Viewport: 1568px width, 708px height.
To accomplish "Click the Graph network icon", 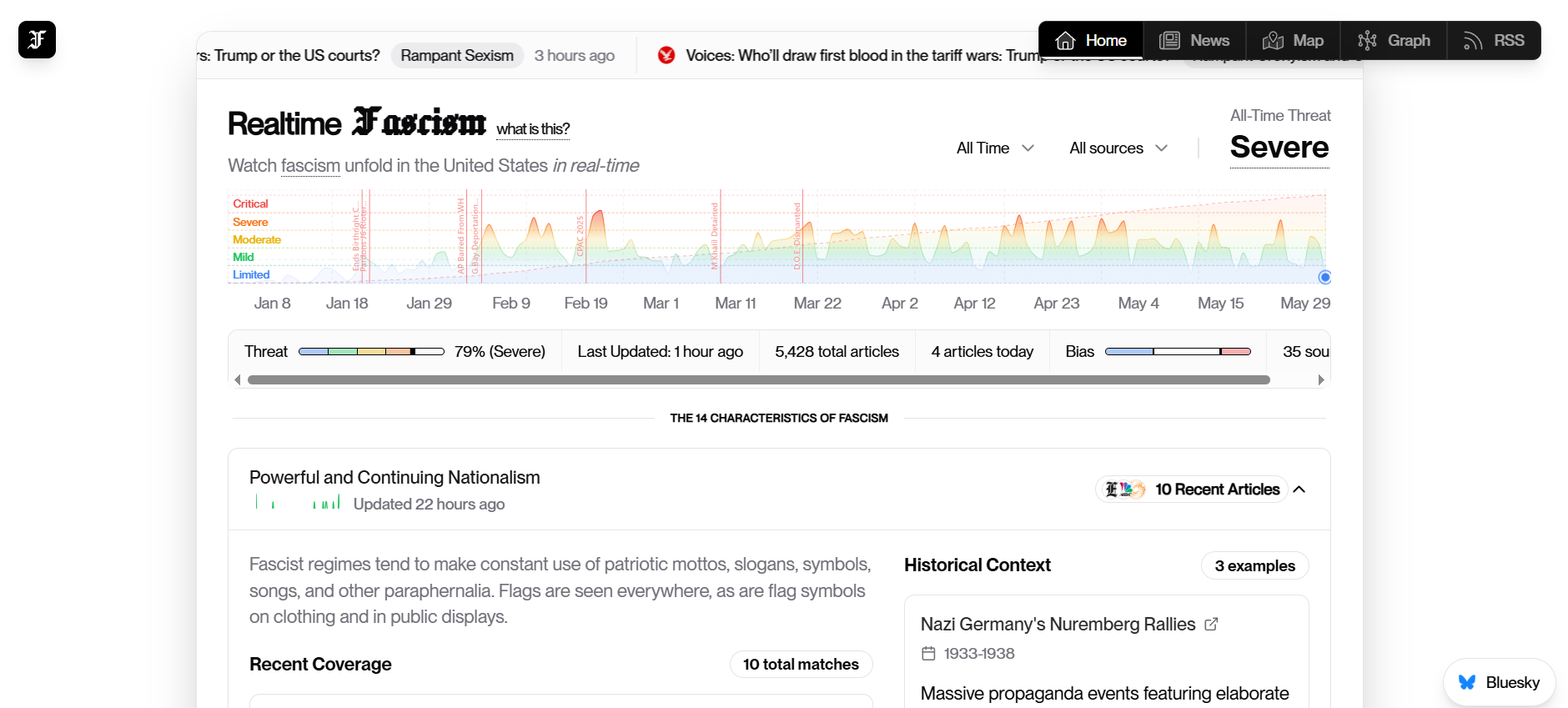I will pyautogui.click(x=1367, y=41).
